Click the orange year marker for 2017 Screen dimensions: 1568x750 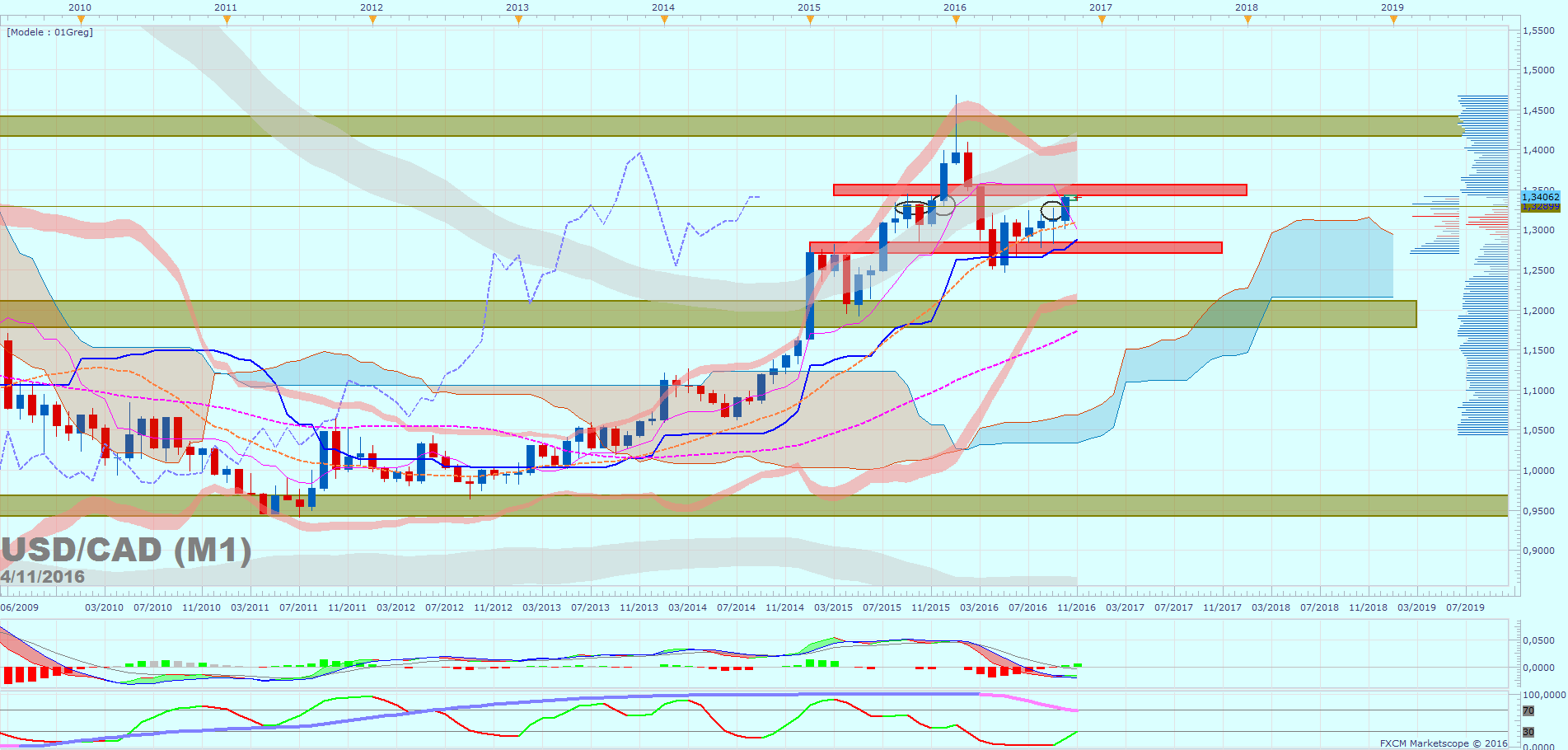1102,20
